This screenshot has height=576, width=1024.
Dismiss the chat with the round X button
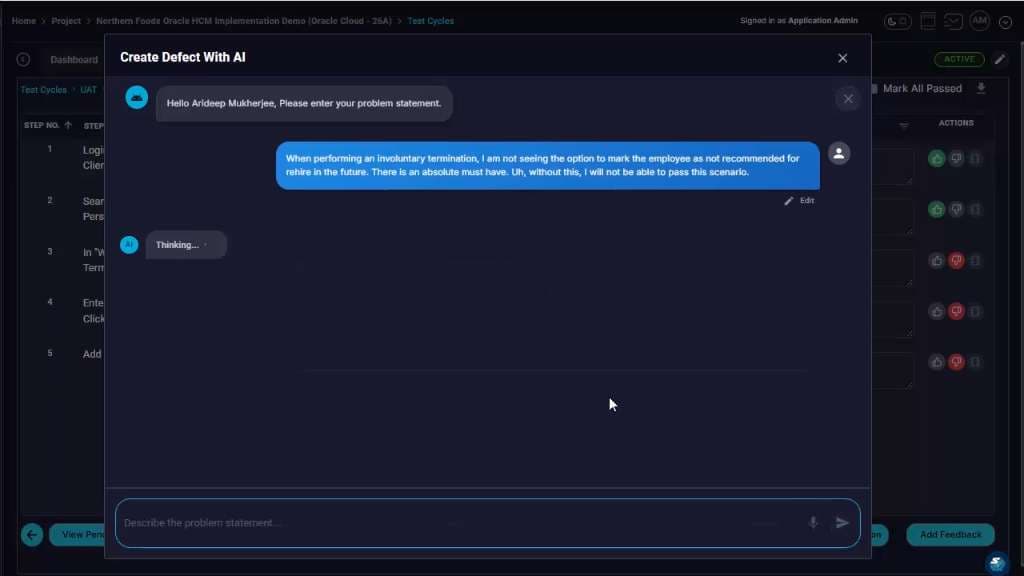click(x=848, y=99)
